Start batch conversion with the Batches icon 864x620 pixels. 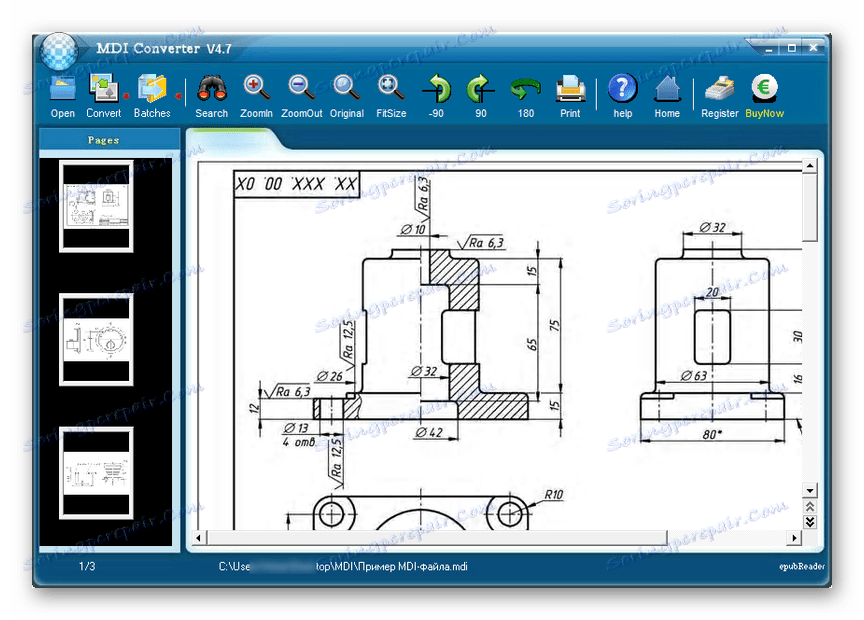click(x=152, y=88)
